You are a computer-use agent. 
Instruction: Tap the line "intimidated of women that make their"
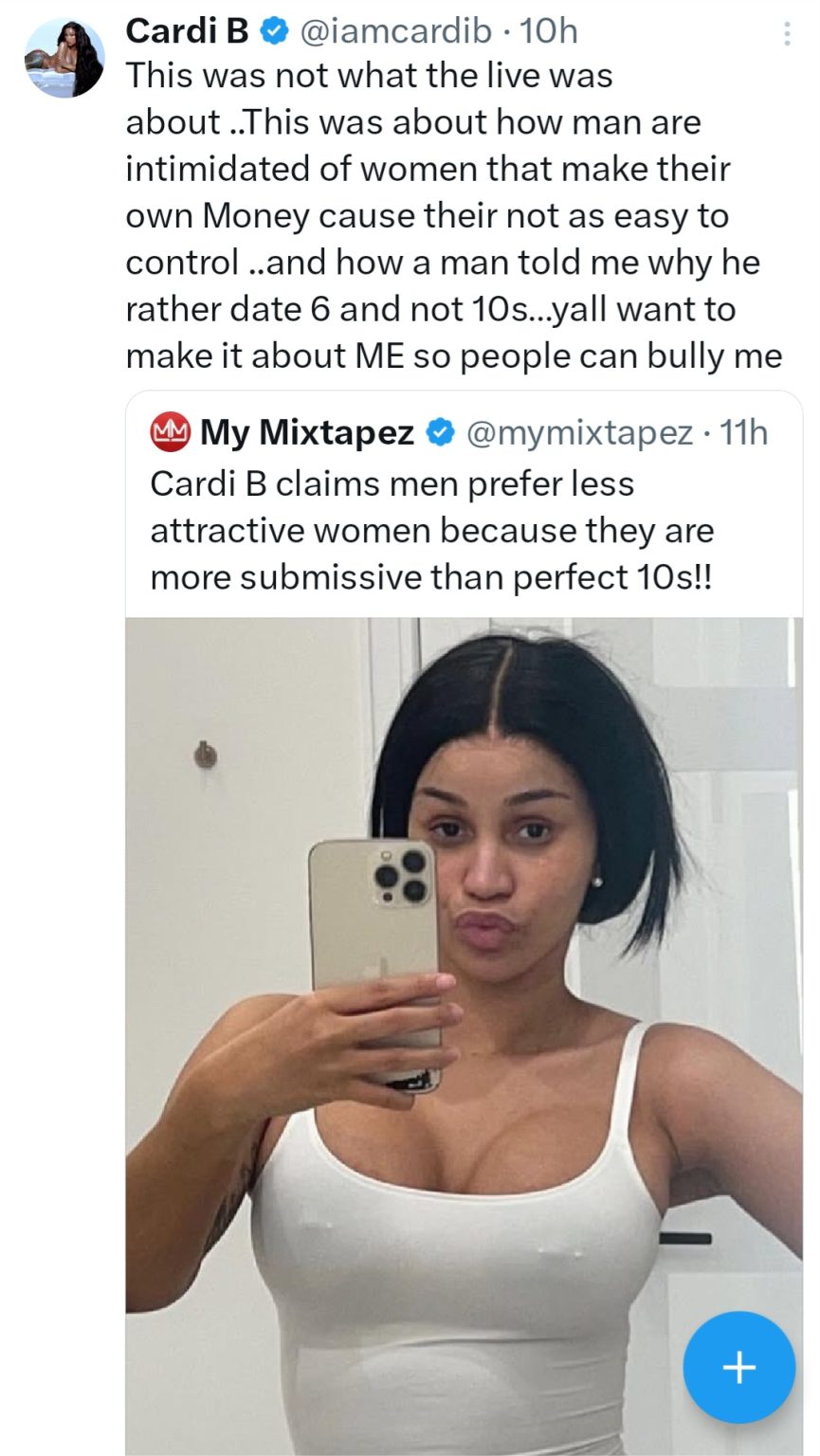pos(428,169)
